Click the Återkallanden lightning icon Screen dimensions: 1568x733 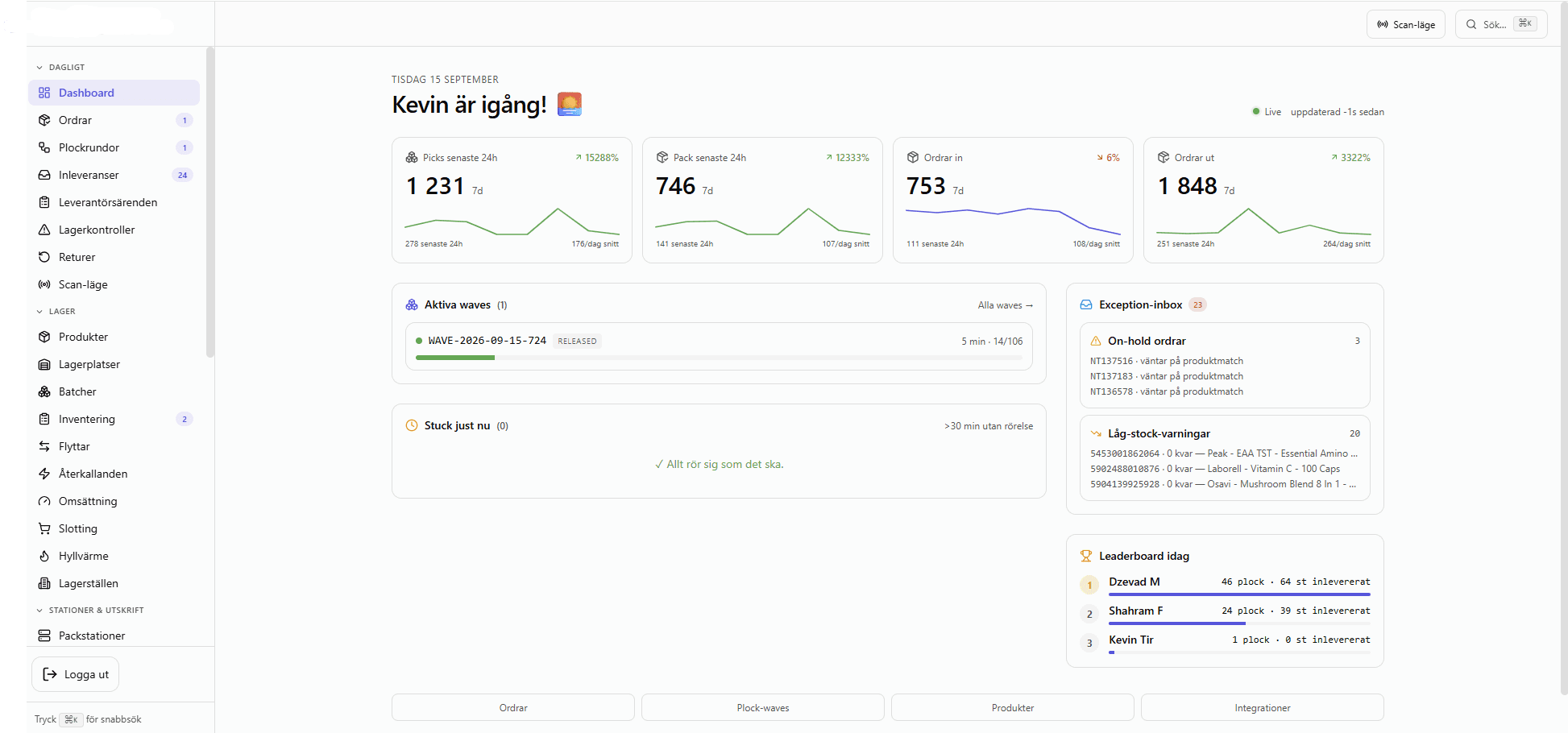pyautogui.click(x=44, y=474)
